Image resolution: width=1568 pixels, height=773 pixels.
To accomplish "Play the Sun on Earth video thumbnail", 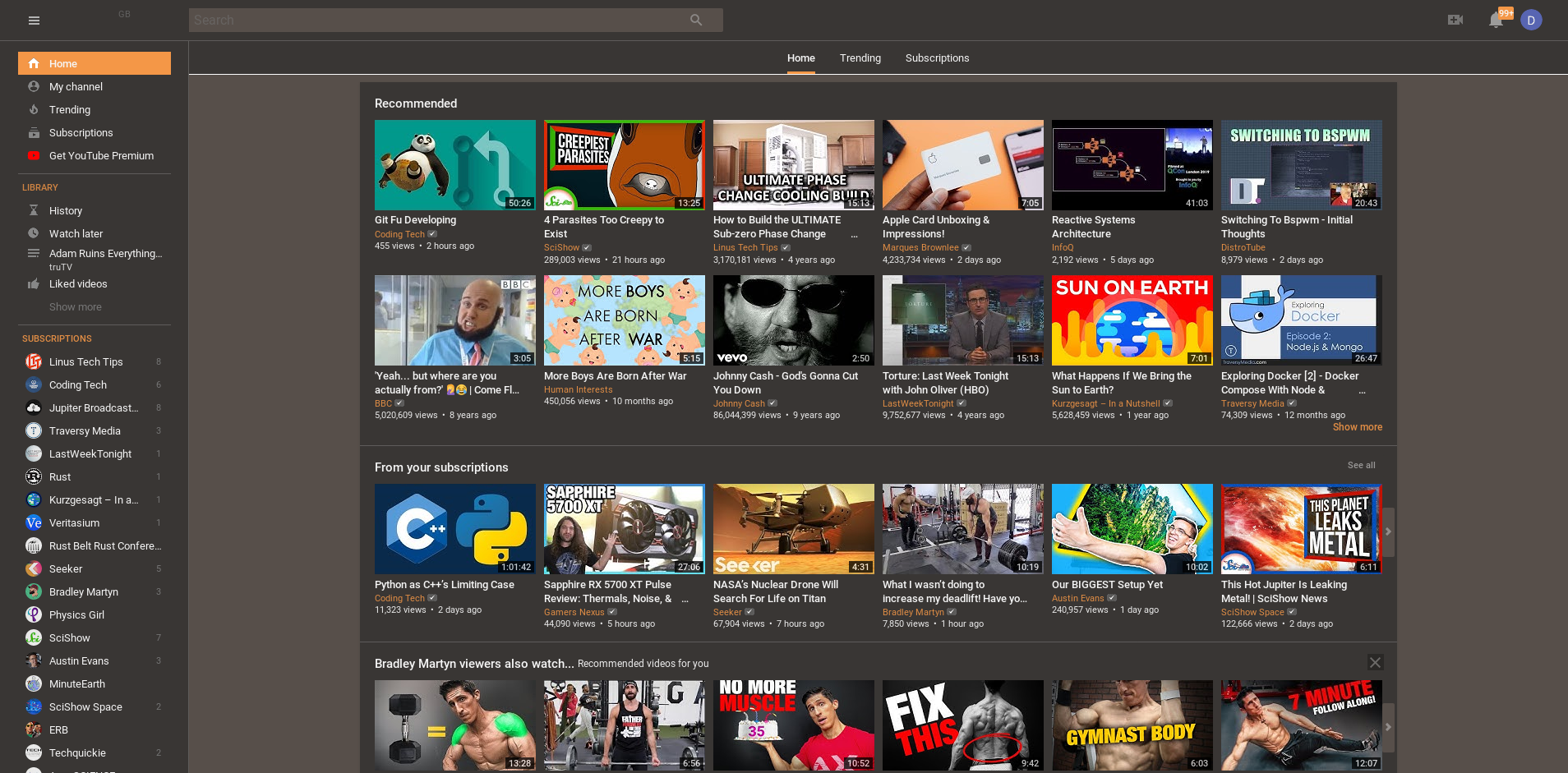I will (x=1132, y=320).
